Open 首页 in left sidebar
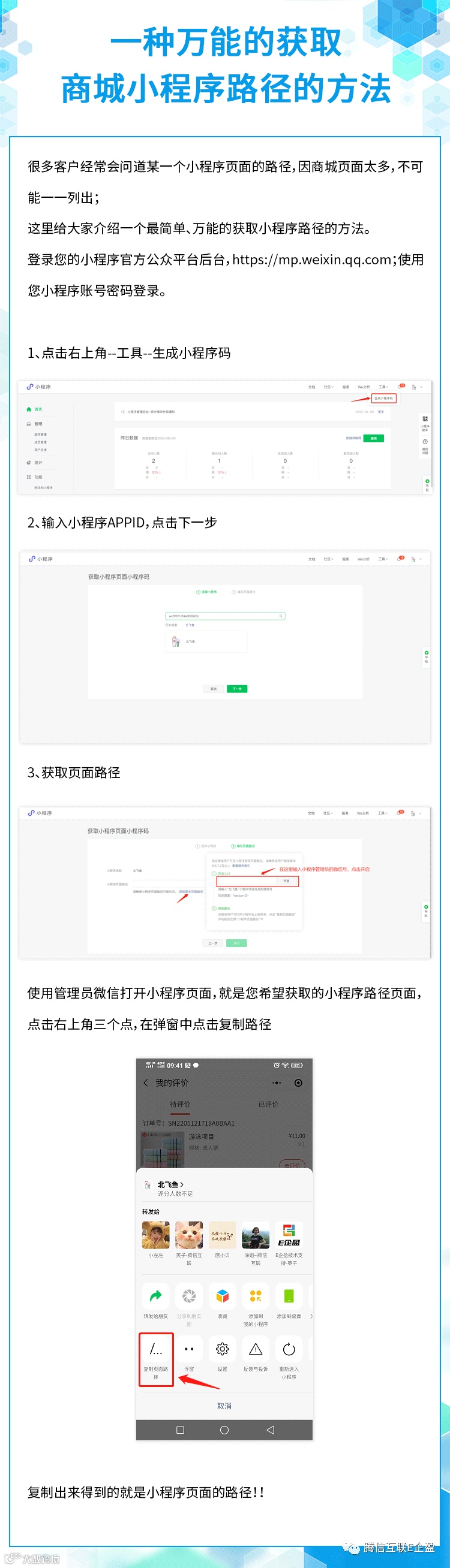The image size is (450, 1568). [35, 409]
